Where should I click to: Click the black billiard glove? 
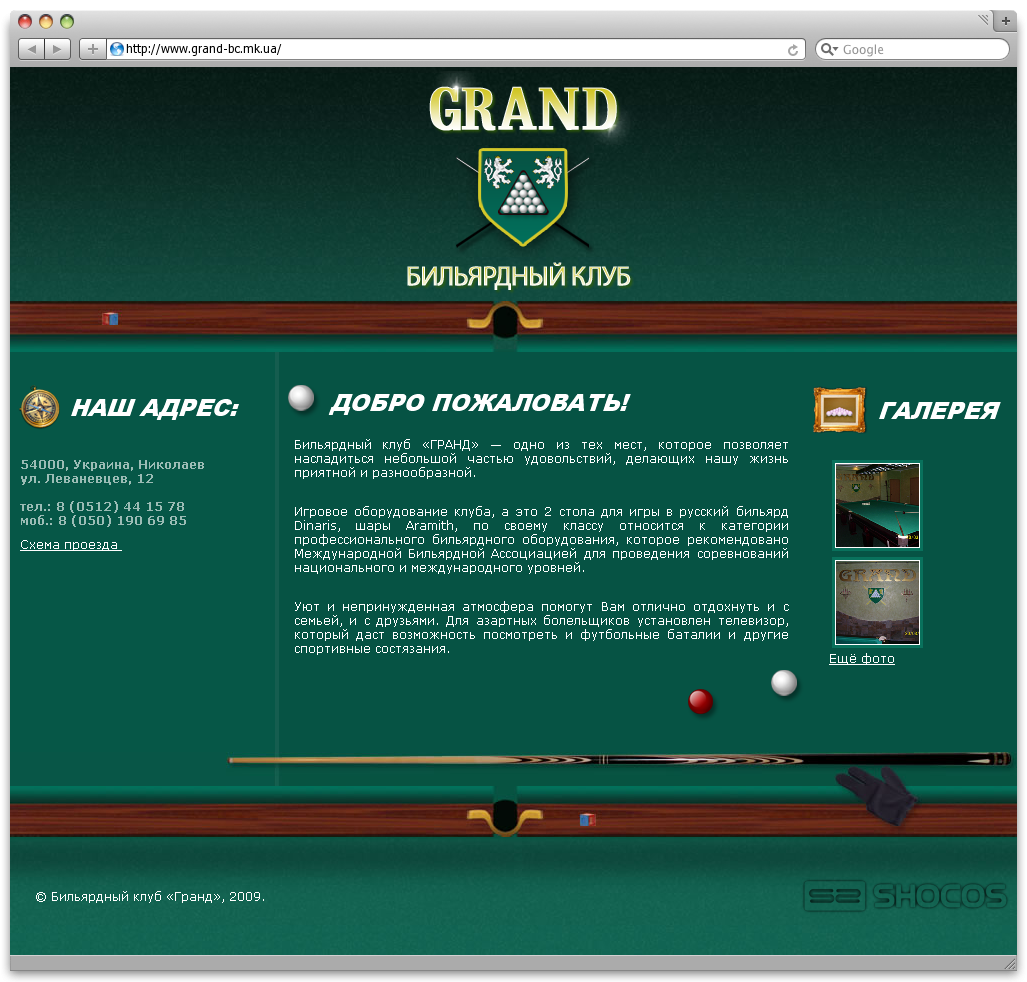(x=877, y=794)
